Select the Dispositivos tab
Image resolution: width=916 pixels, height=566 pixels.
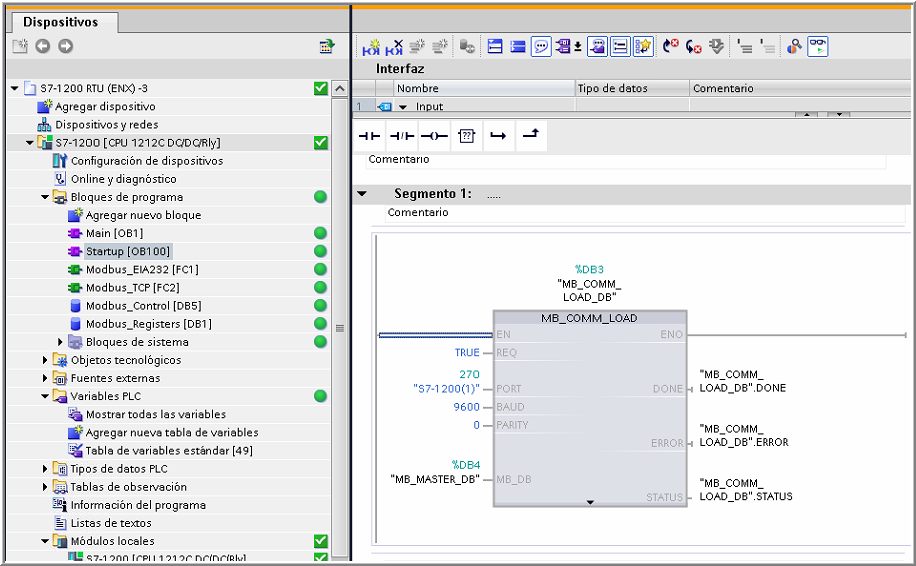click(x=60, y=21)
